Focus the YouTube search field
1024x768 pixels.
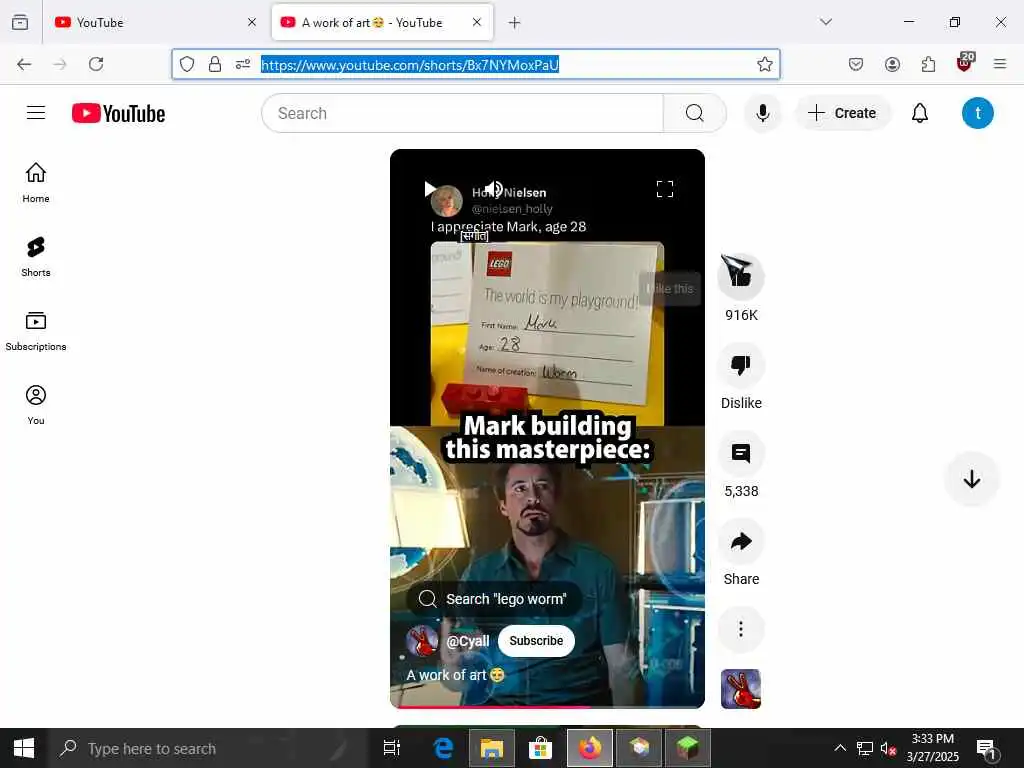click(462, 113)
